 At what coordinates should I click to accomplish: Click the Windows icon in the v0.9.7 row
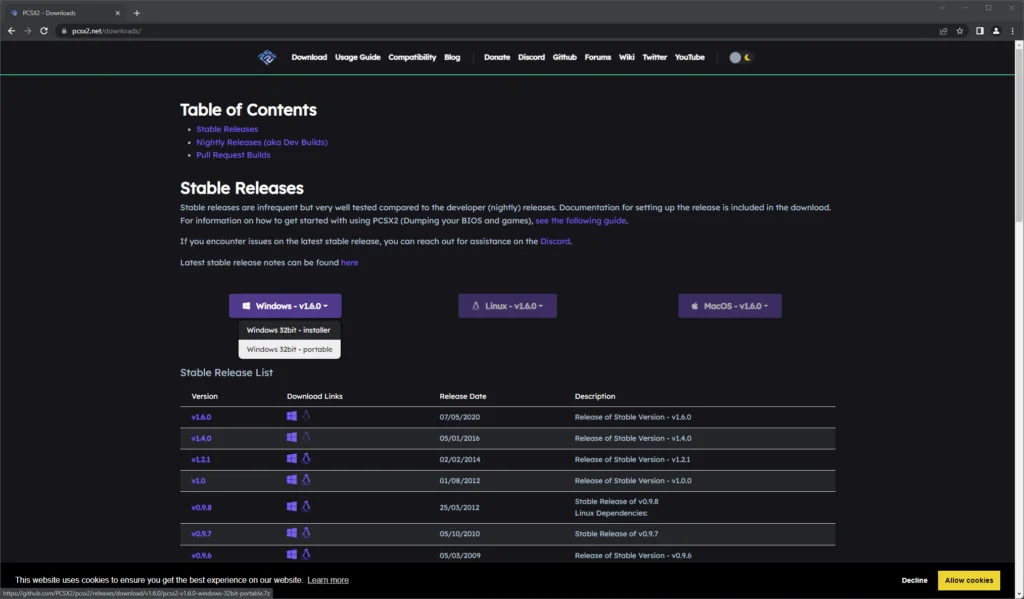pos(292,533)
